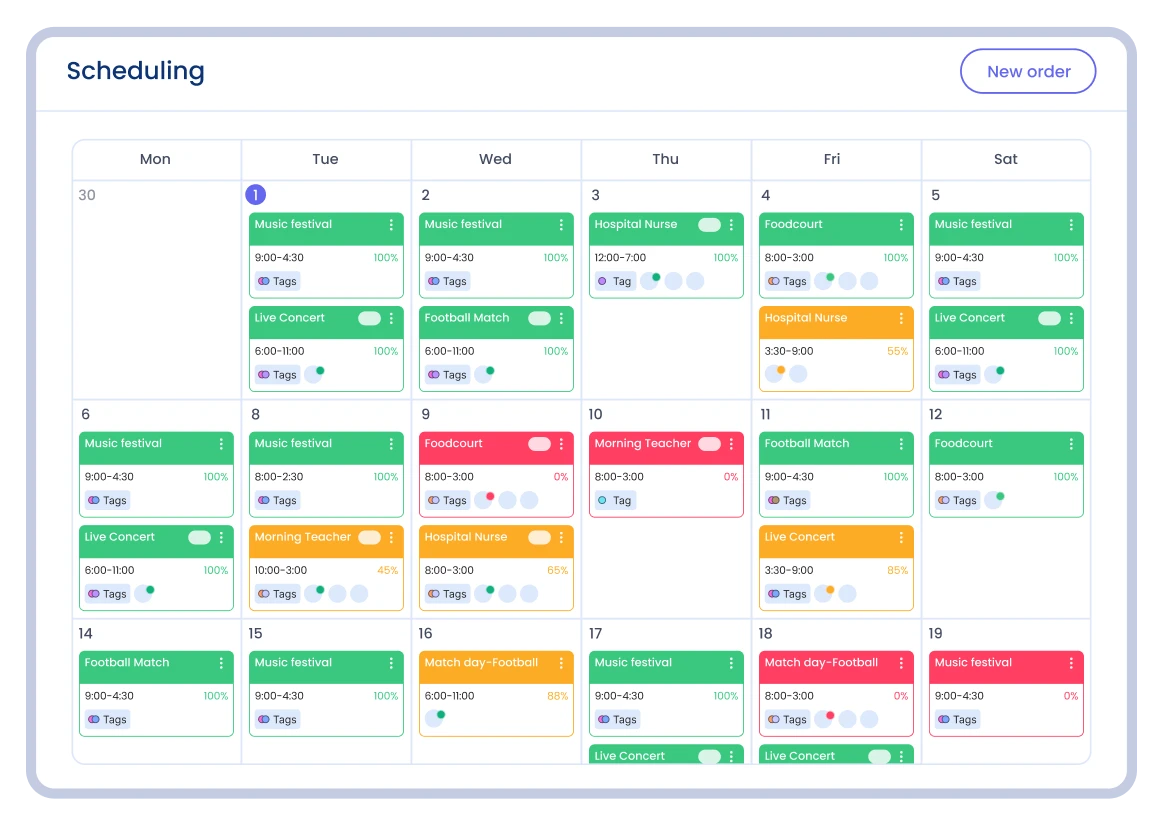Open the options menu on day 15 Music festival
Viewport: 1162px width, 826px height.
(x=391, y=663)
